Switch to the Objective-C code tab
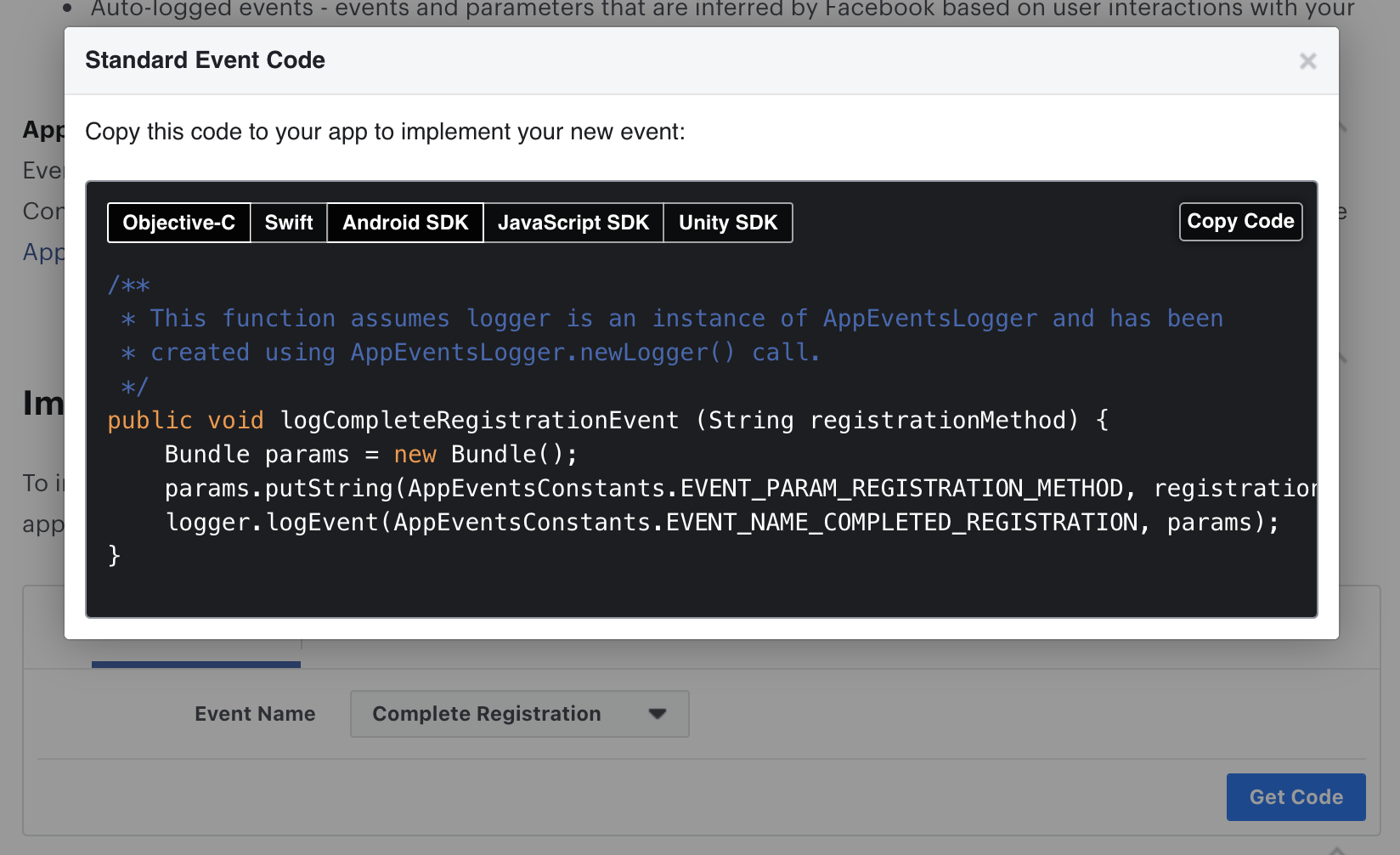Screen dimensions: 1400x855 pyautogui.click(x=179, y=223)
